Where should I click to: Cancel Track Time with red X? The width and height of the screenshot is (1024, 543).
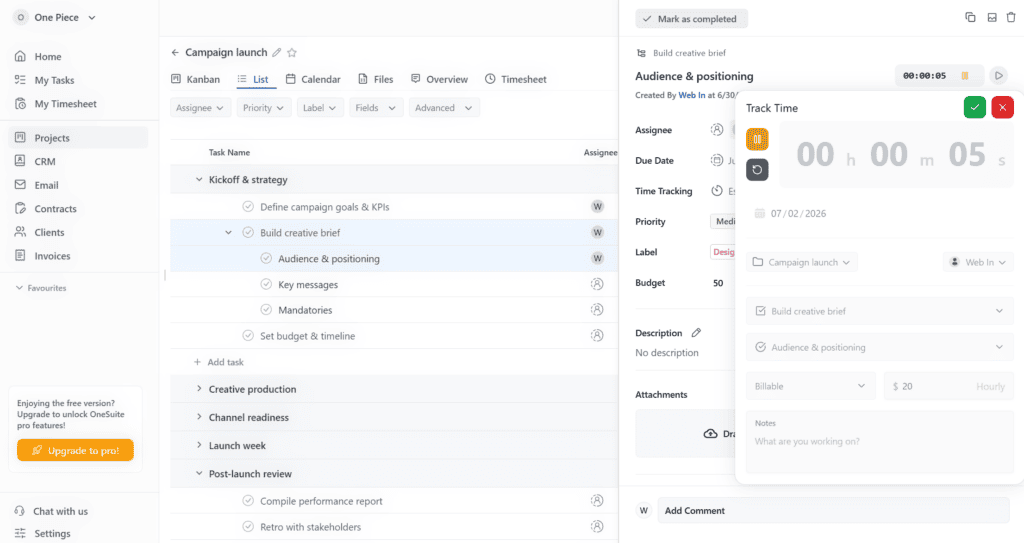click(1002, 107)
